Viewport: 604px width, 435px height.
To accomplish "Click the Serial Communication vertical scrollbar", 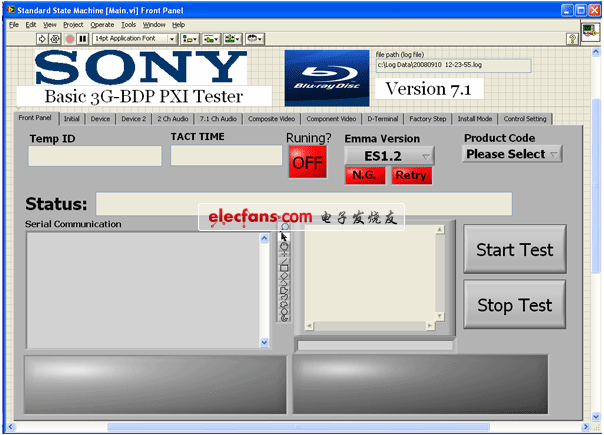I will [x=265, y=290].
